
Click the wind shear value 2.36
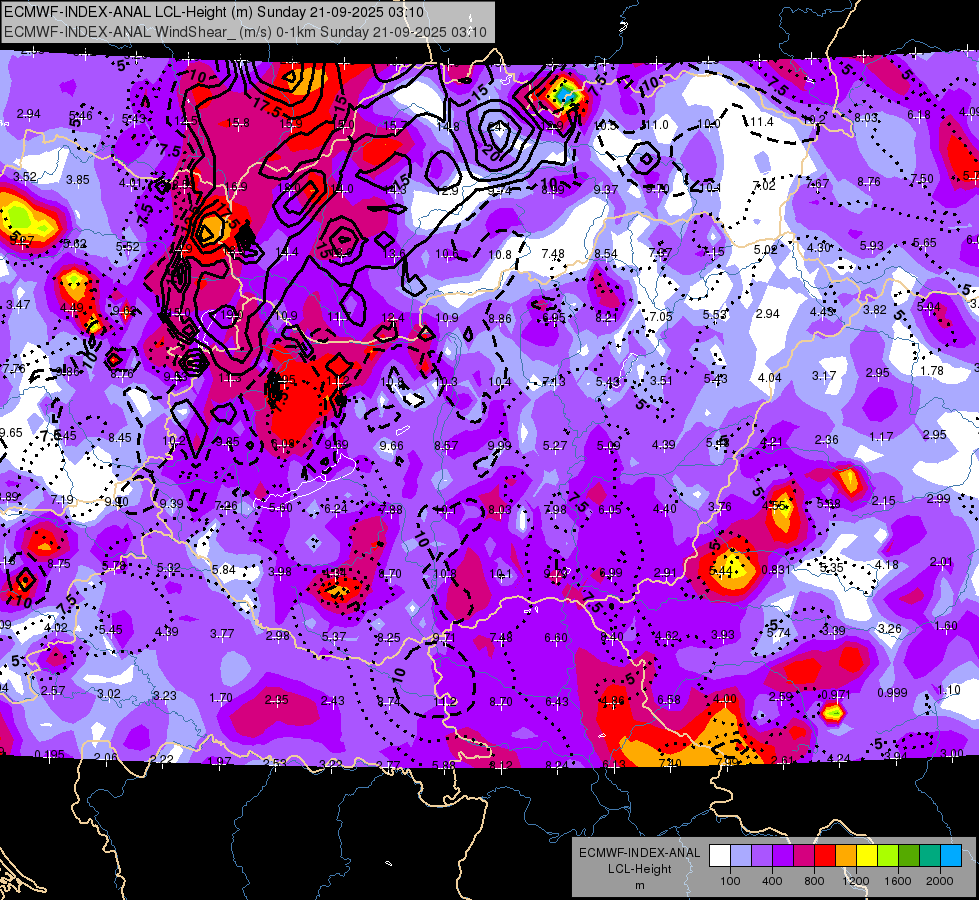[x=826, y=440]
